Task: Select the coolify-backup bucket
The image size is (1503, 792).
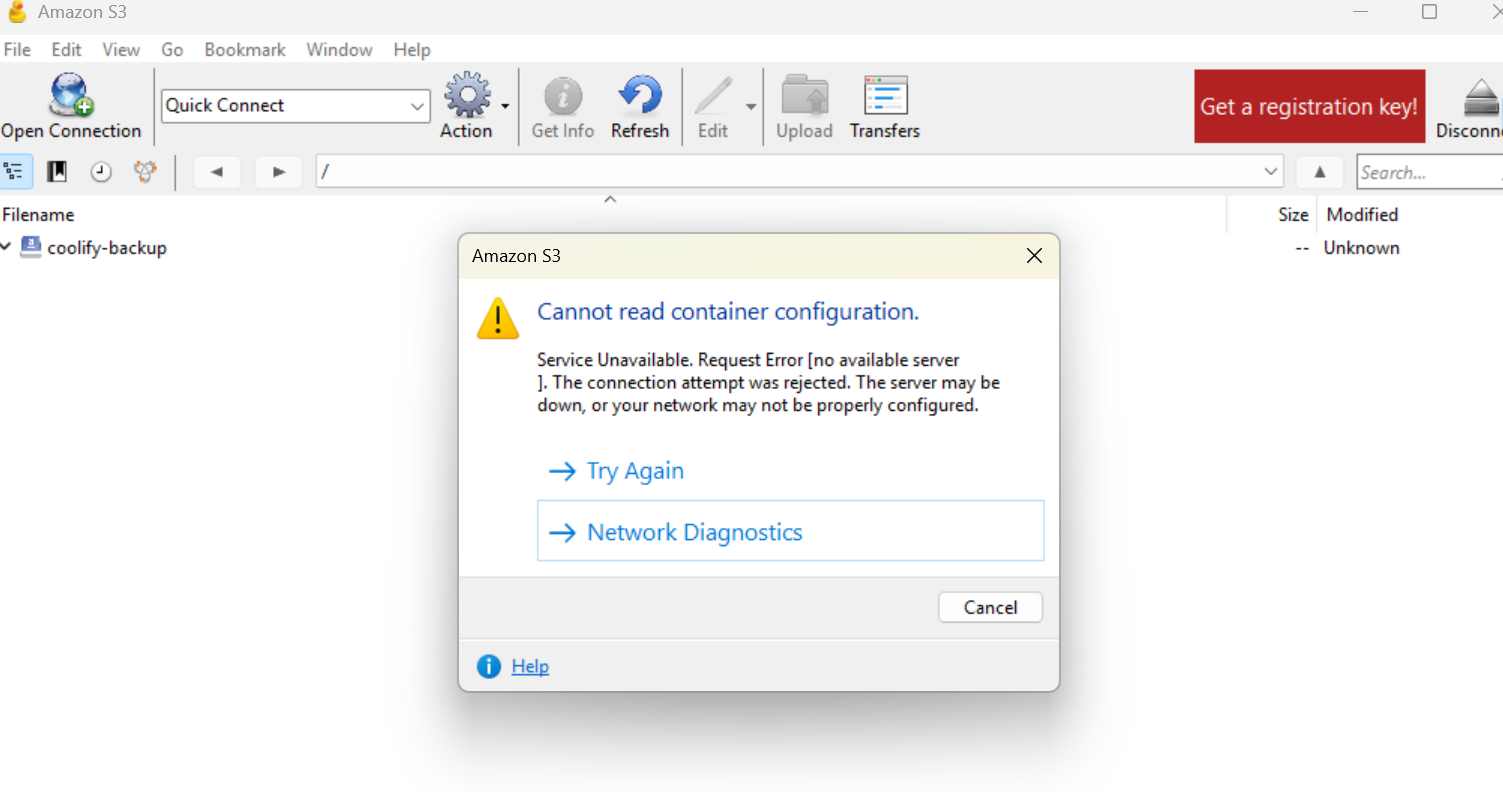Action: tap(107, 248)
